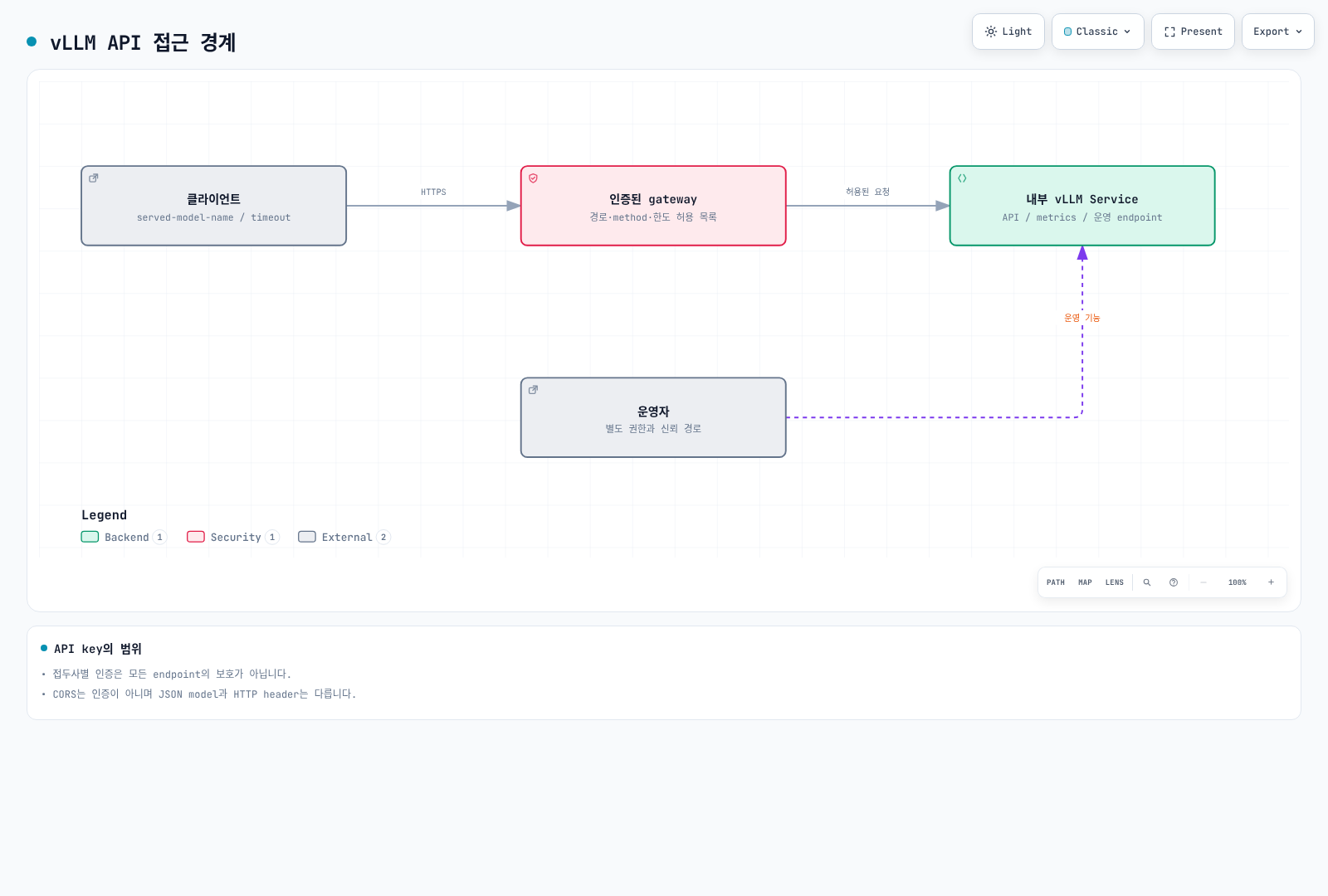Click the sun icon in Light button
This screenshot has width=1328, height=896.
[x=991, y=32]
